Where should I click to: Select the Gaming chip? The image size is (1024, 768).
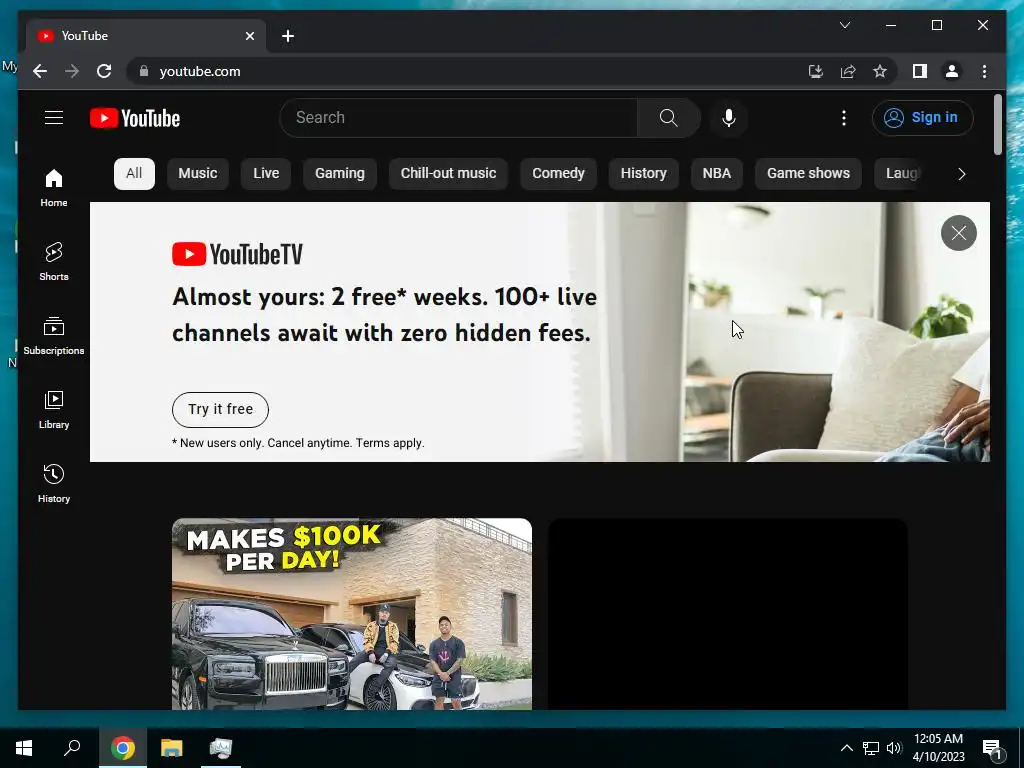[340, 174]
